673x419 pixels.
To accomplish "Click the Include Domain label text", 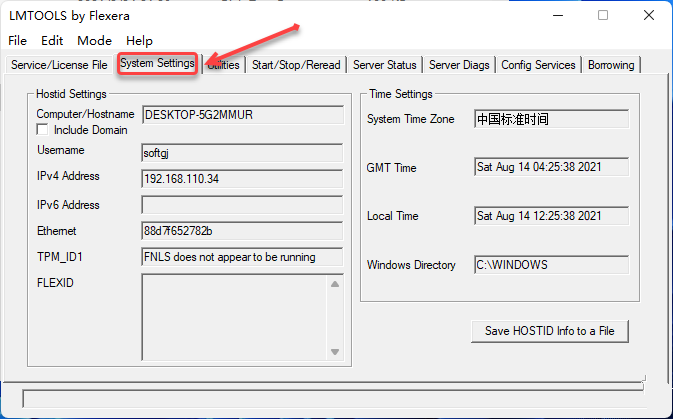I will pyautogui.click(x=91, y=130).
